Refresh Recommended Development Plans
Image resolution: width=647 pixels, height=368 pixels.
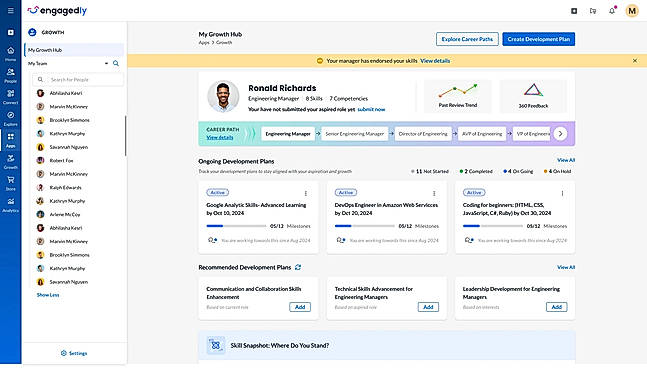point(298,267)
